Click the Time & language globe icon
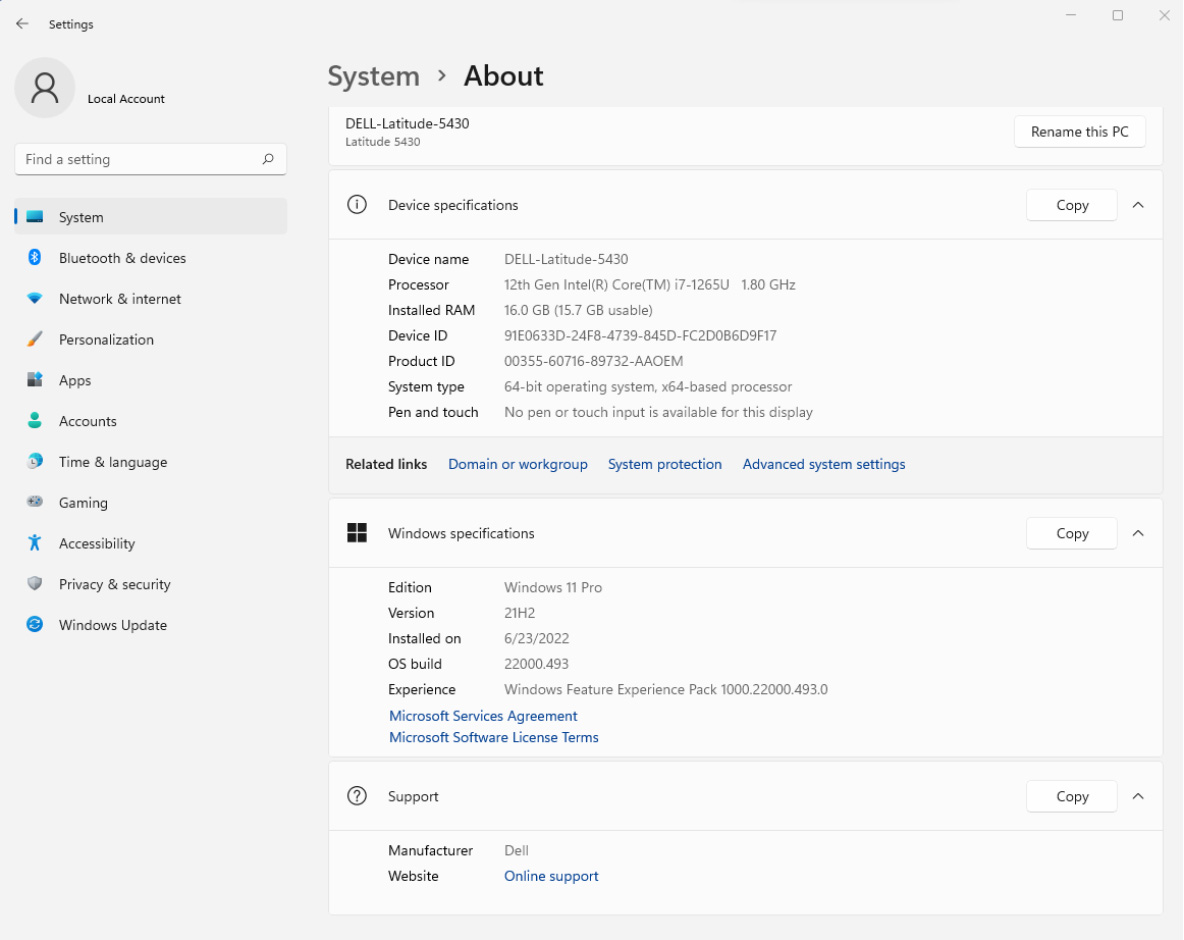This screenshot has height=940, width=1184. [35, 461]
